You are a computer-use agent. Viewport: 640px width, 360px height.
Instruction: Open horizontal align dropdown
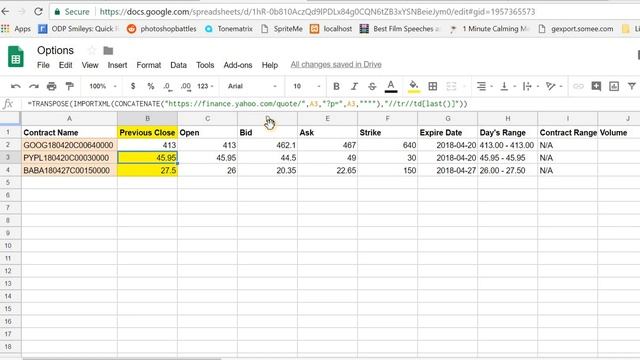point(484,86)
